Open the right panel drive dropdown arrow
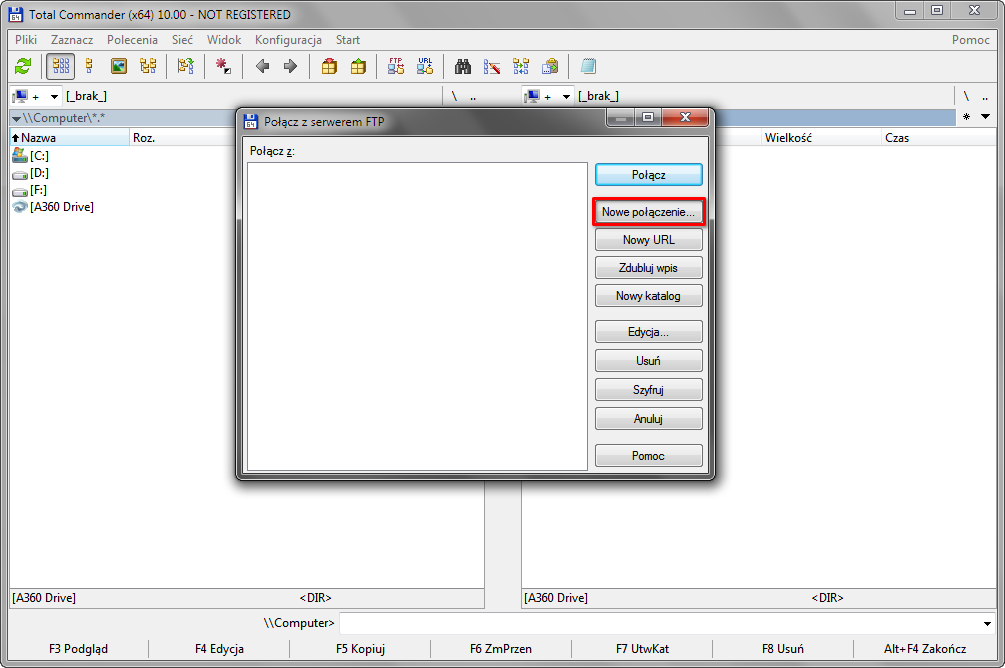This screenshot has height=668, width=1005. click(x=566, y=97)
